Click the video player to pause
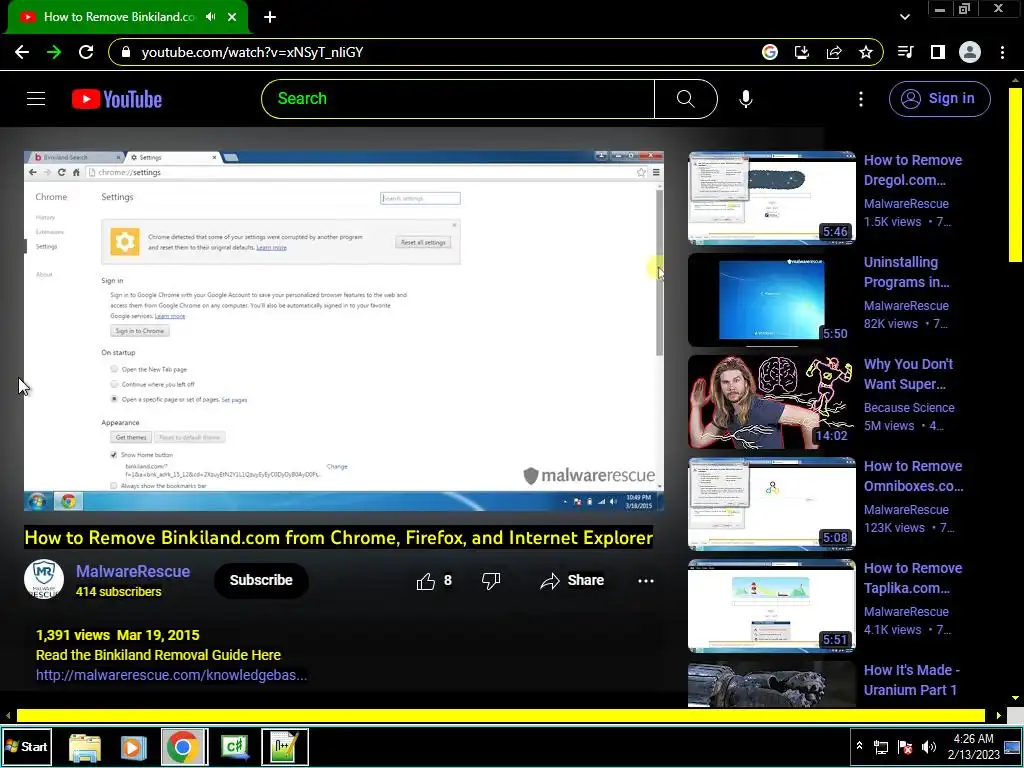Image resolution: width=1024 pixels, height=768 pixels. [x=344, y=330]
